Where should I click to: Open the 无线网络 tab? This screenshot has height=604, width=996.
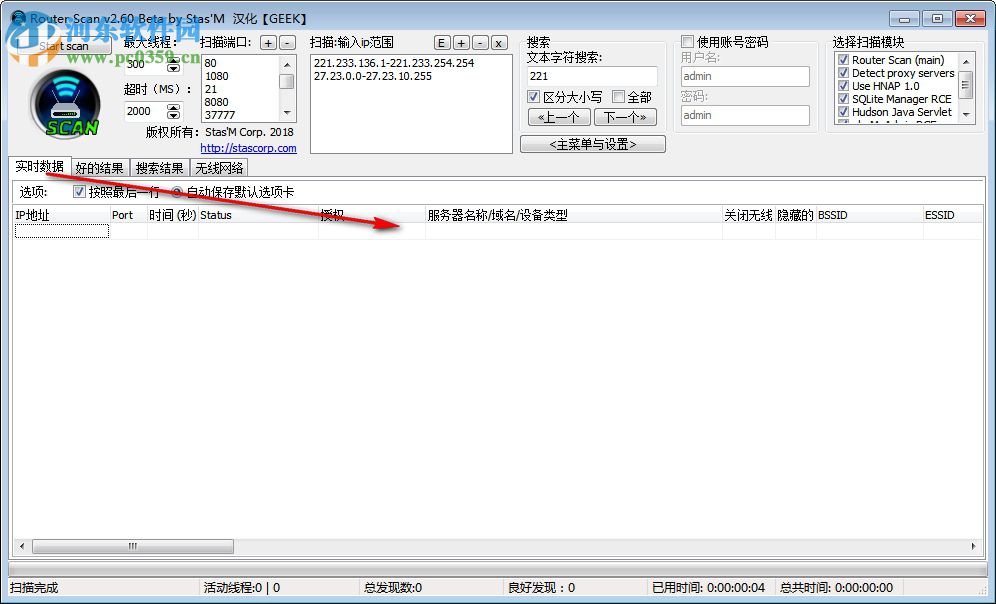(218, 167)
